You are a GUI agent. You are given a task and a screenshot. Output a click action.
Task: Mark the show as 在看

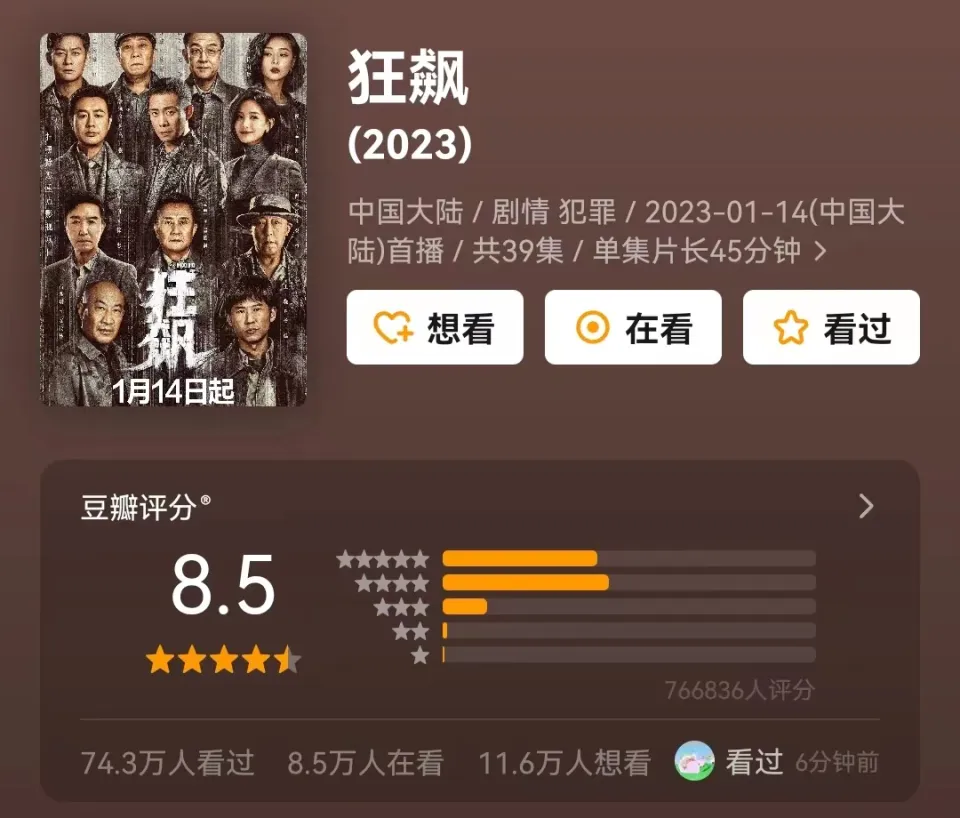[x=633, y=328]
